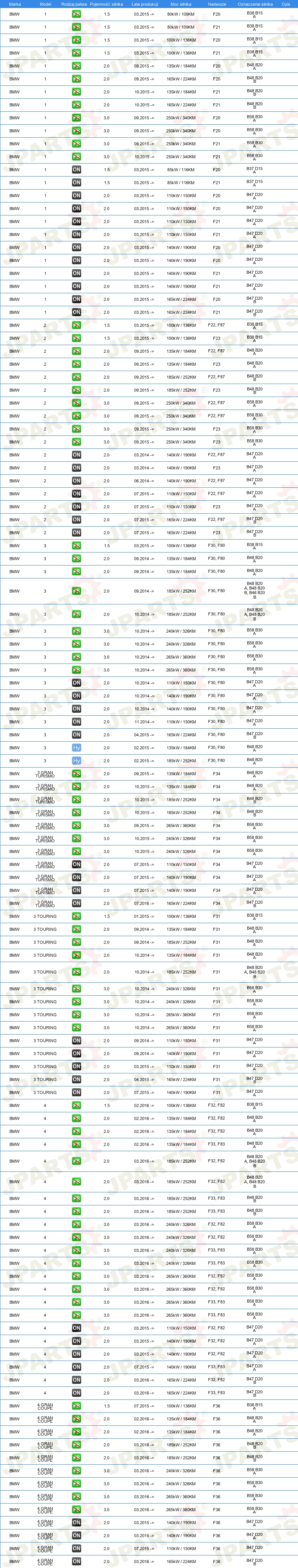Click 'F23' body cell in 185kW / 252KM row
This screenshot has width=298, height=1568.
[x=216, y=390]
